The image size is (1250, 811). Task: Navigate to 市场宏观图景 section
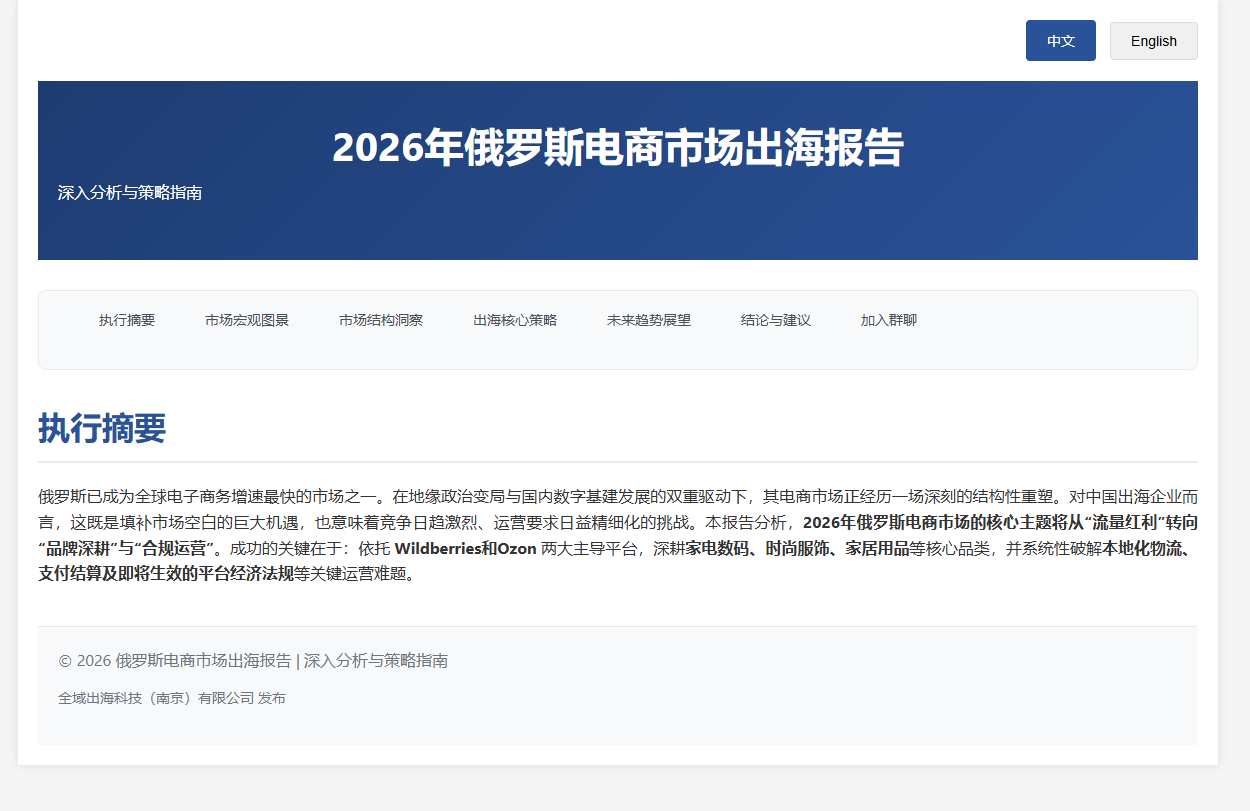click(x=247, y=320)
